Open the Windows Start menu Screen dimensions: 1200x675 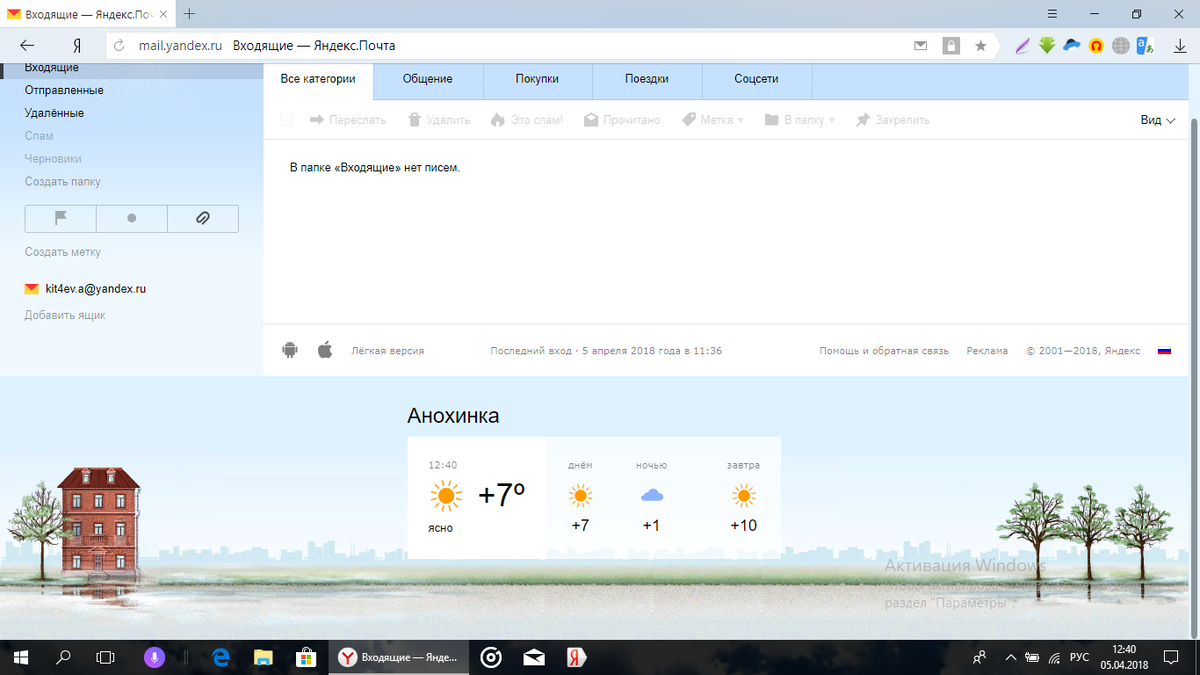point(22,657)
